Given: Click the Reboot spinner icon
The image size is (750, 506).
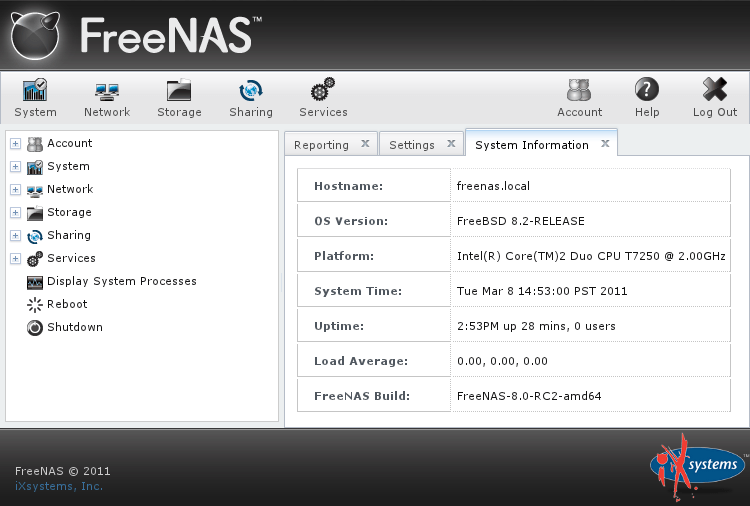Looking at the screenshot, I should (35, 305).
